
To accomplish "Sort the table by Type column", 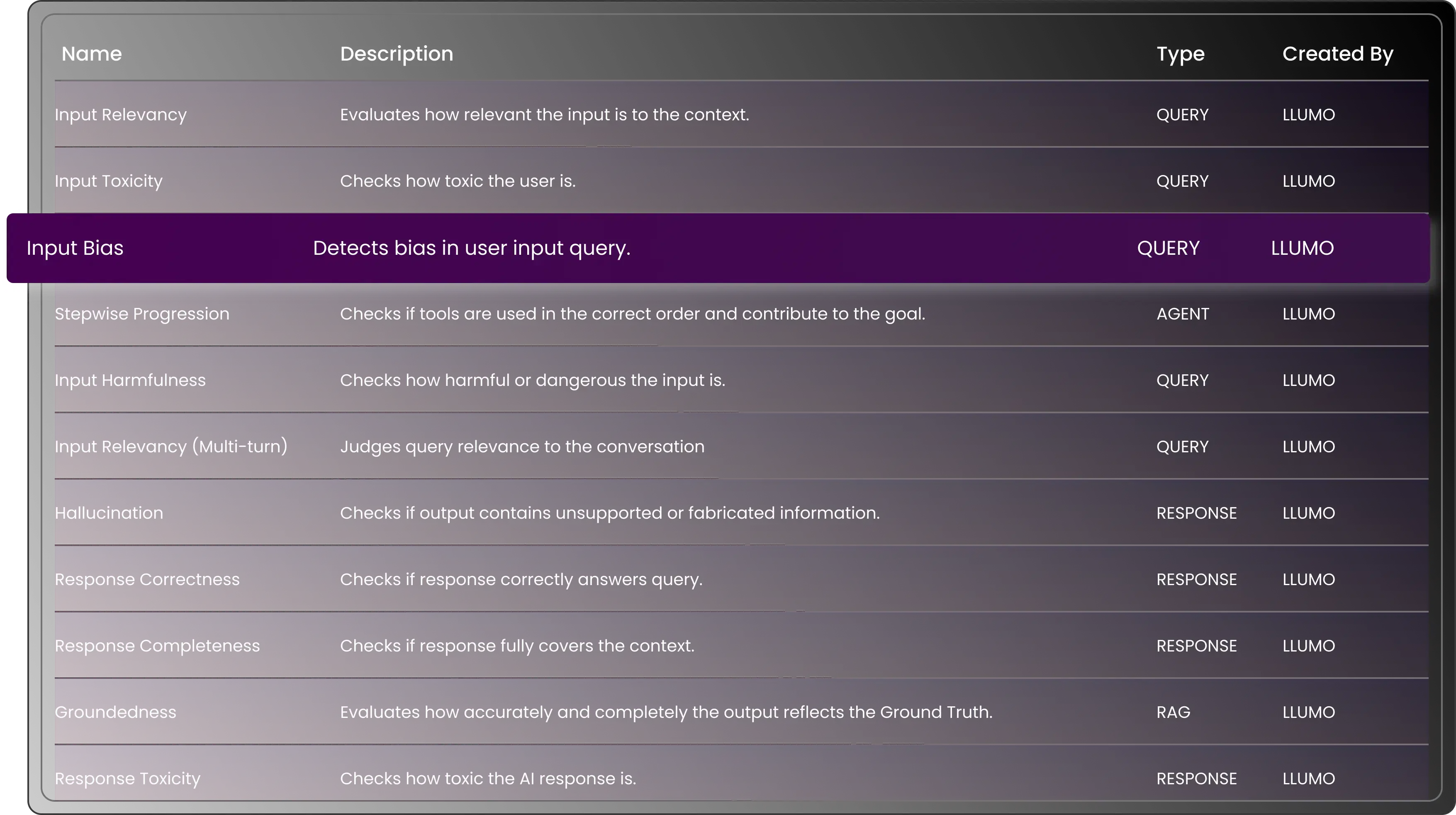I will [1181, 54].
